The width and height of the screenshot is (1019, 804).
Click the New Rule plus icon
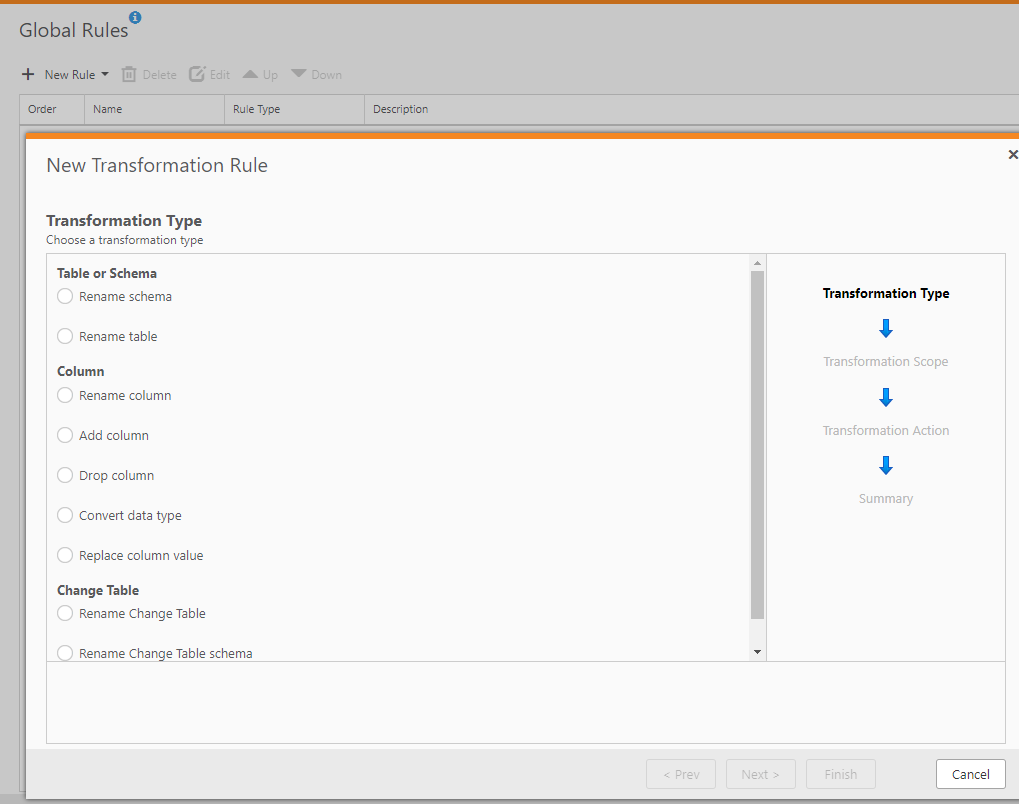click(x=28, y=75)
